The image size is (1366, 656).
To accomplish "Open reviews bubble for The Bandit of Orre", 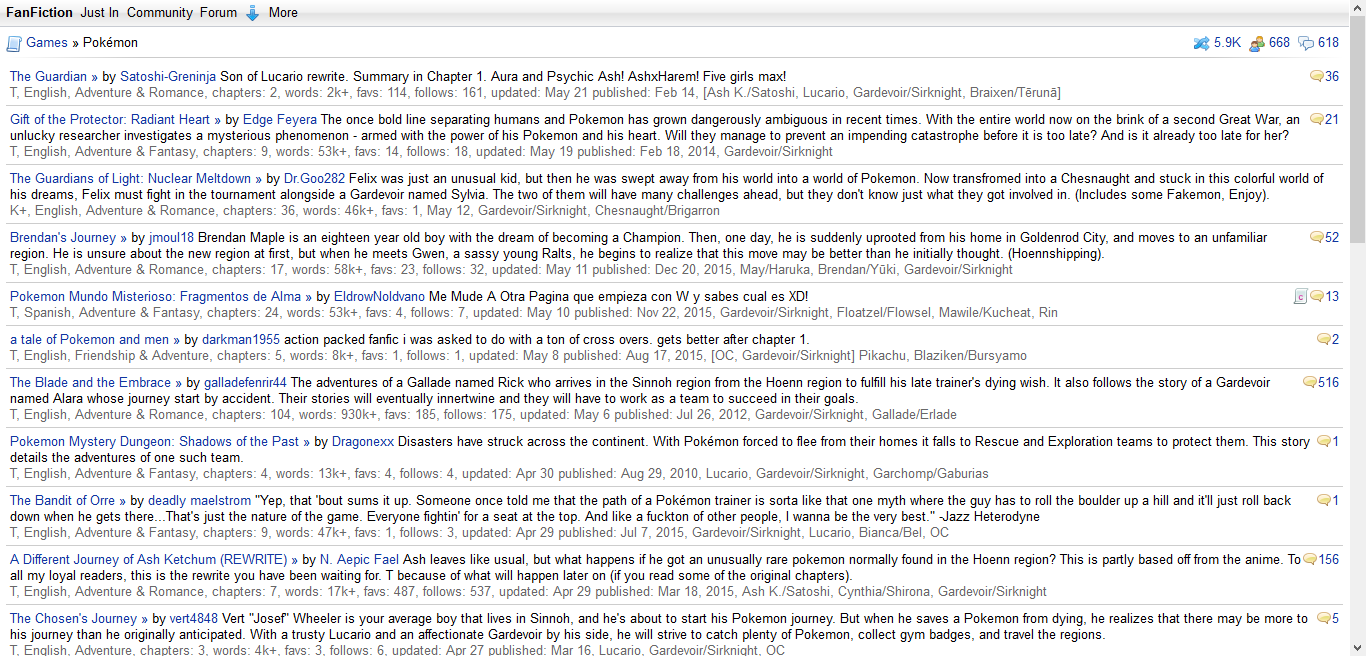I will [1325, 500].
